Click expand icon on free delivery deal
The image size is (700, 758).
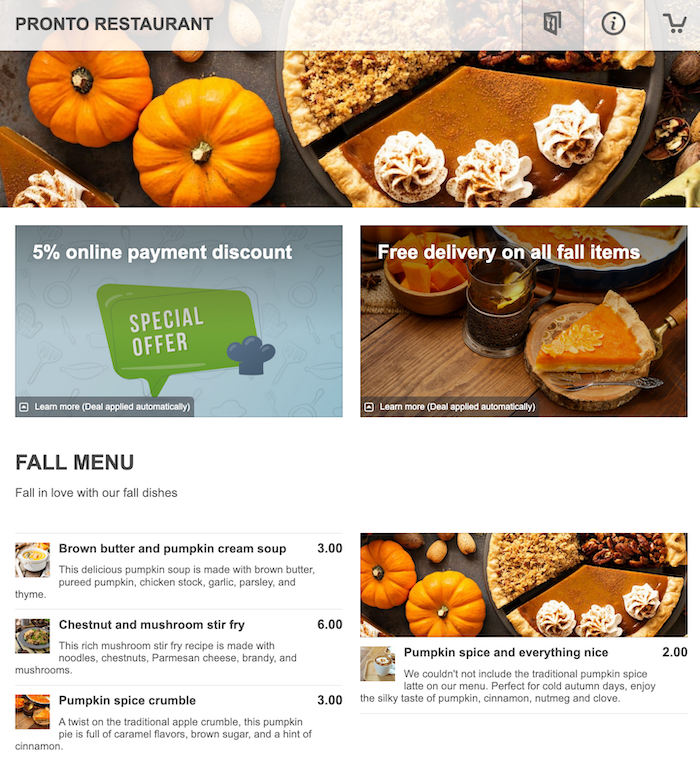point(369,407)
